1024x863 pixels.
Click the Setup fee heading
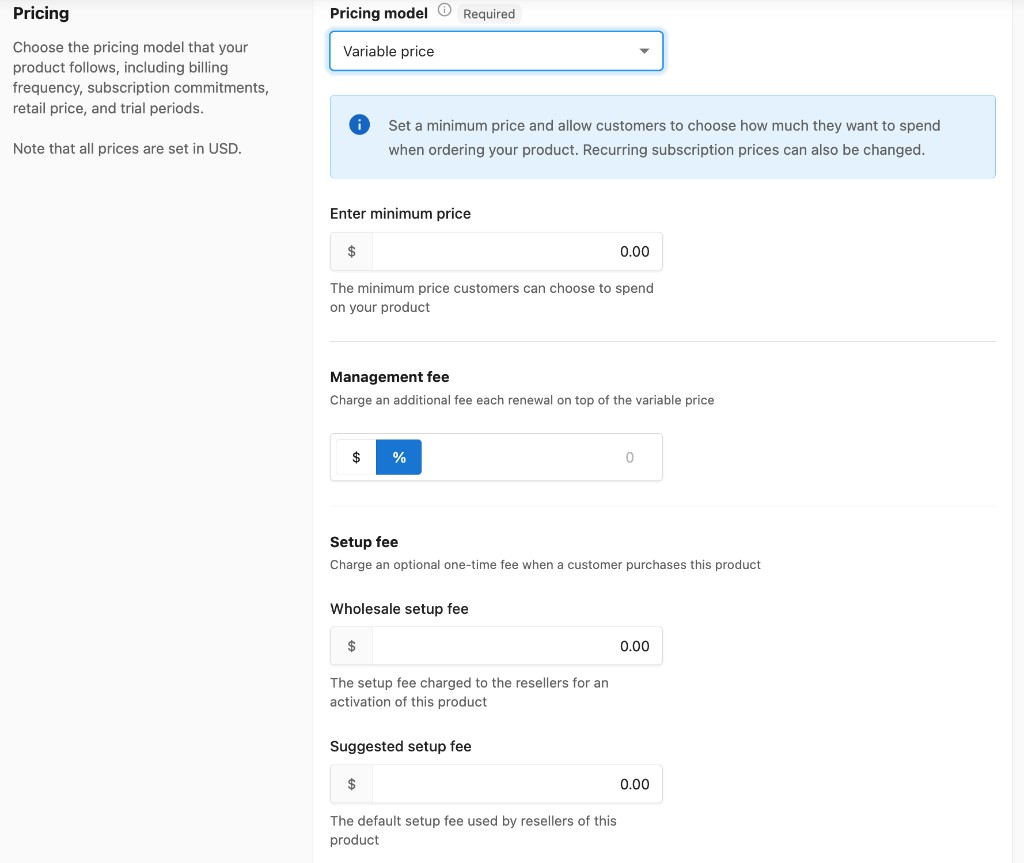[x=364, y=542]
